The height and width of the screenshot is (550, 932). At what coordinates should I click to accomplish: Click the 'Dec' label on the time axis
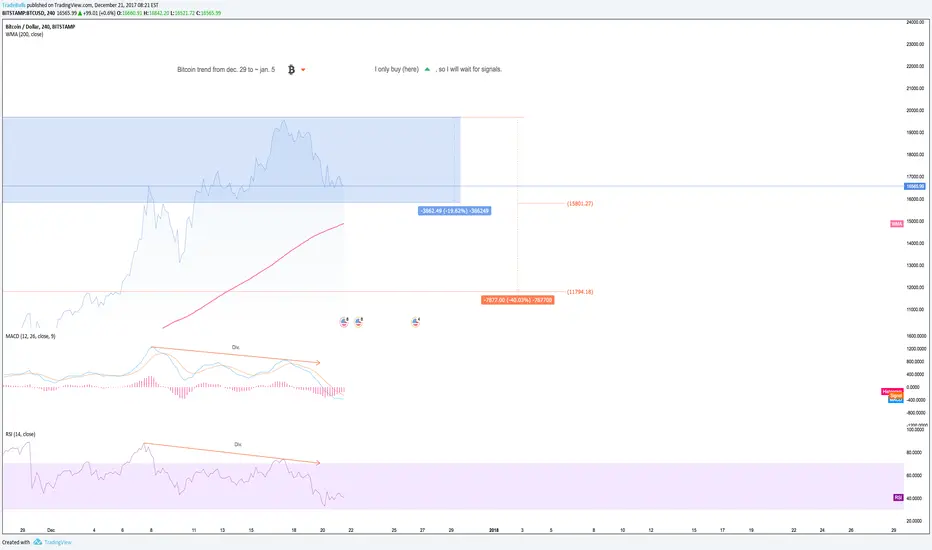(51, 530)
